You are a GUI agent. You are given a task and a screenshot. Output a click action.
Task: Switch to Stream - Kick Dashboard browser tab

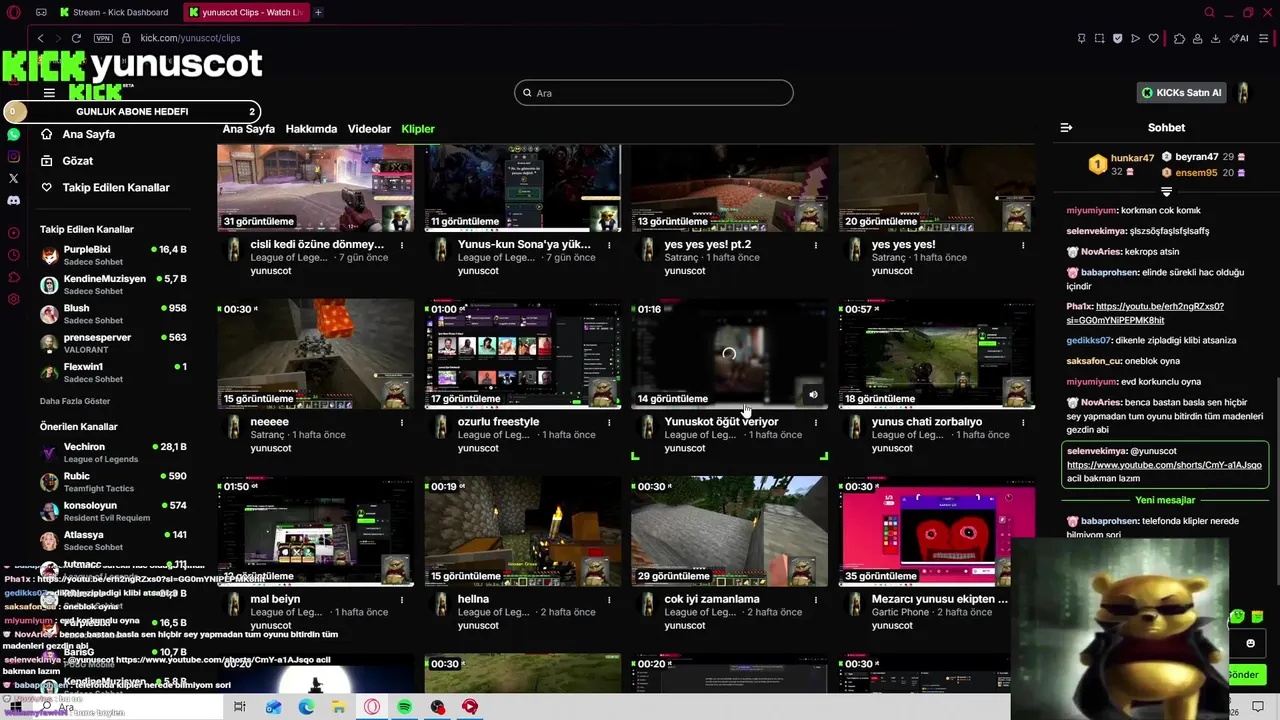[114, 12]
